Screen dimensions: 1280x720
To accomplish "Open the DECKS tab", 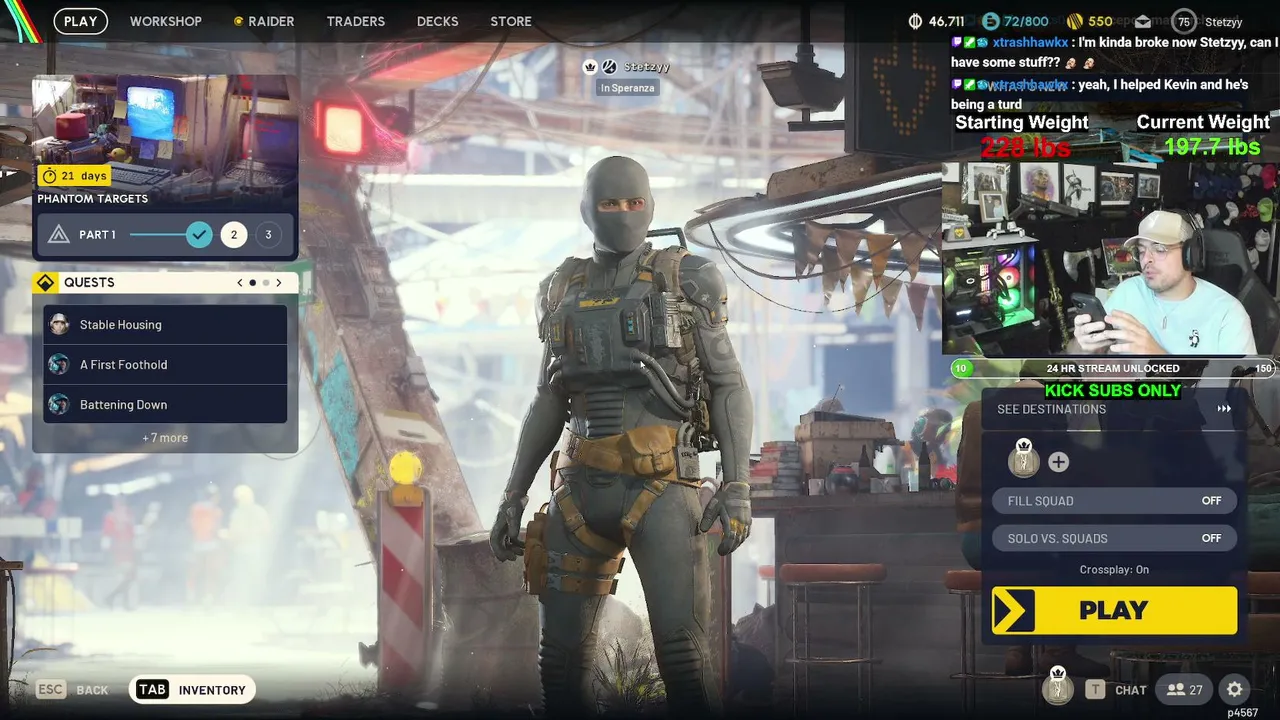I will coord(437,21).
